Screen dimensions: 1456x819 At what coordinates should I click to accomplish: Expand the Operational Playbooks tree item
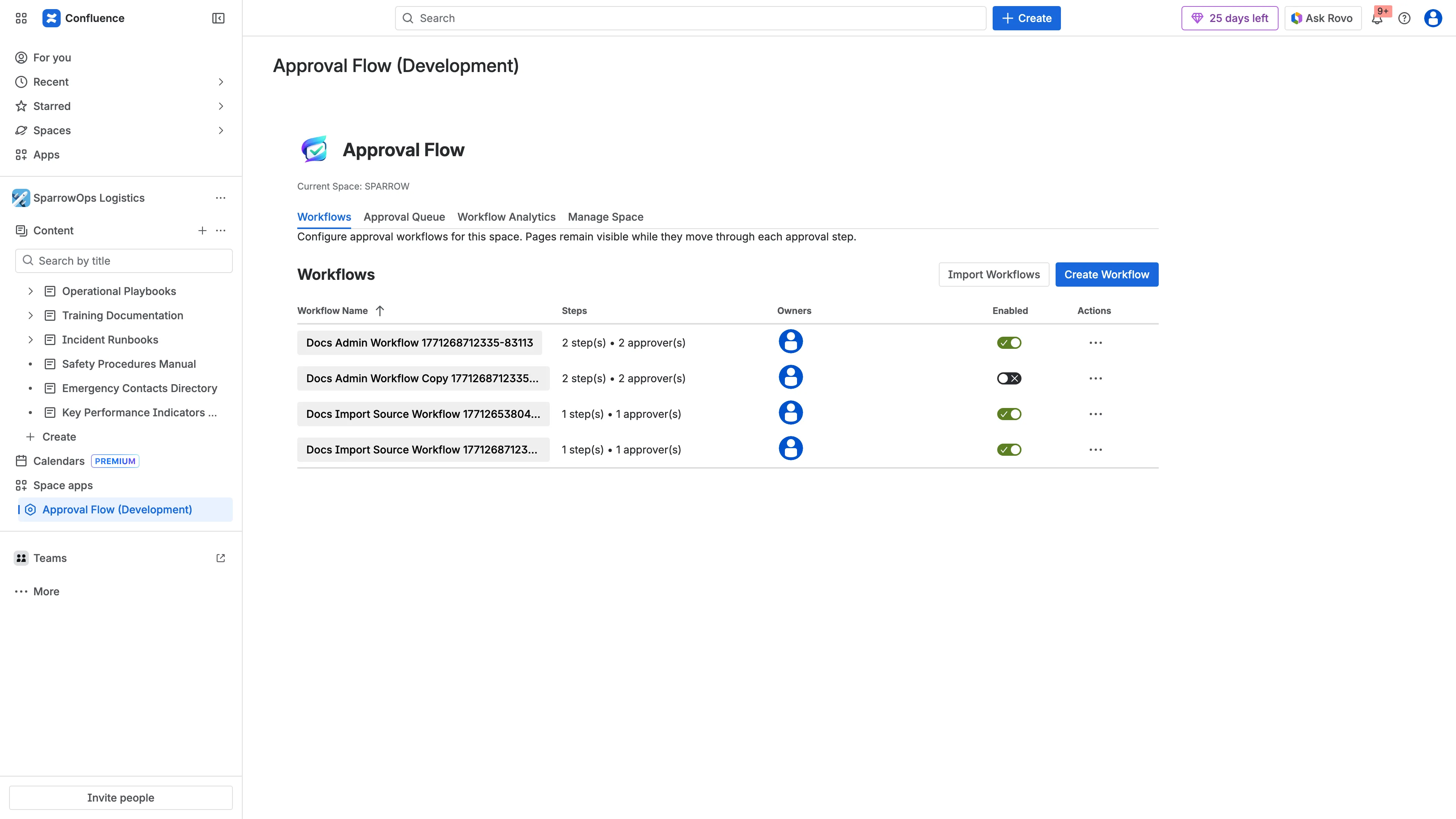(x=30, y=291)
